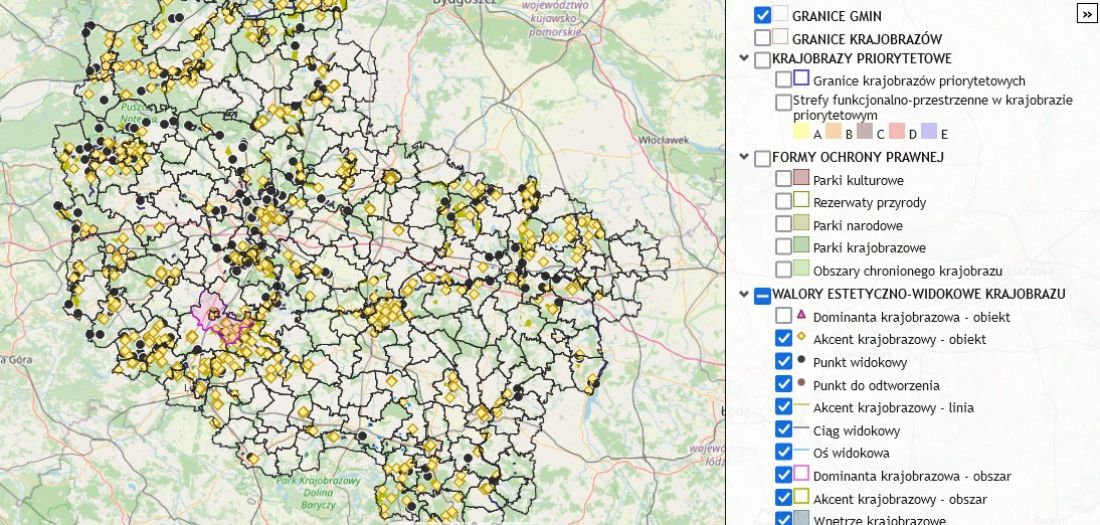
Task: Uncheck the GRANICE GMIN layer checkbox
Action: click(x=762, y=15)
